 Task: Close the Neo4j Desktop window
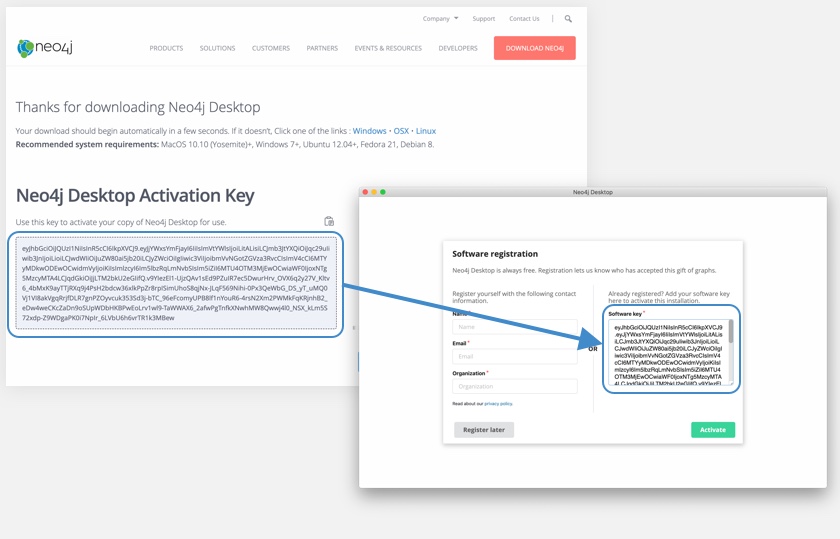tap(365, 192)
